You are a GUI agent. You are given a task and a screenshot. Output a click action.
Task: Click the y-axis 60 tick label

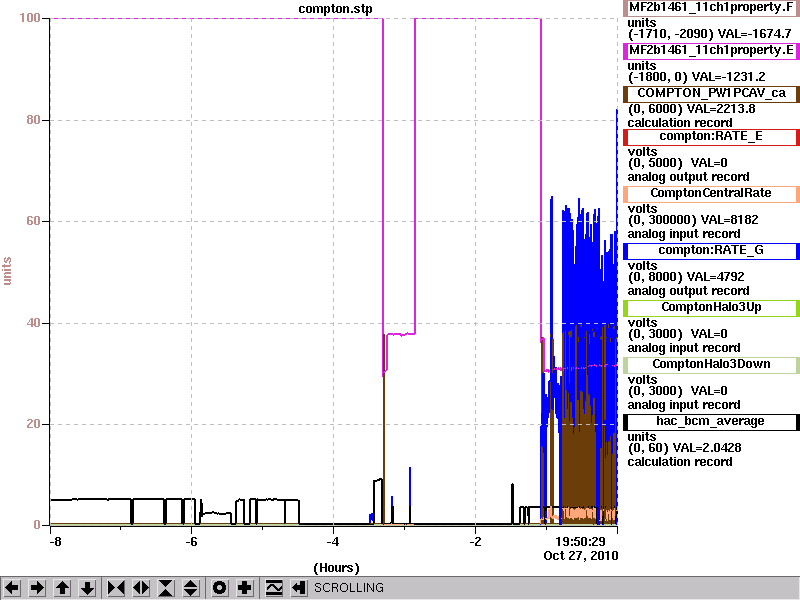(x=34, y=221)
